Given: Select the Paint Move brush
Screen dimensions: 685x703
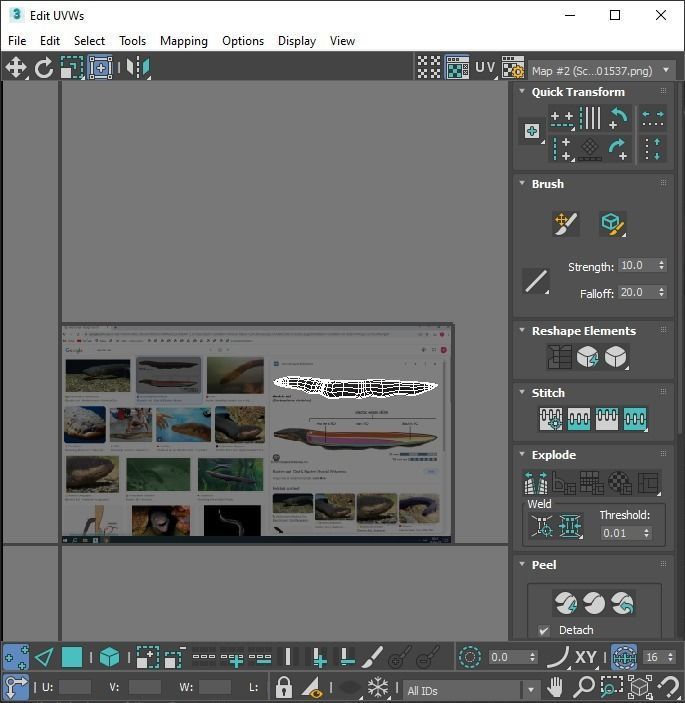Looking at the screenshot, I should click(566, 223).
